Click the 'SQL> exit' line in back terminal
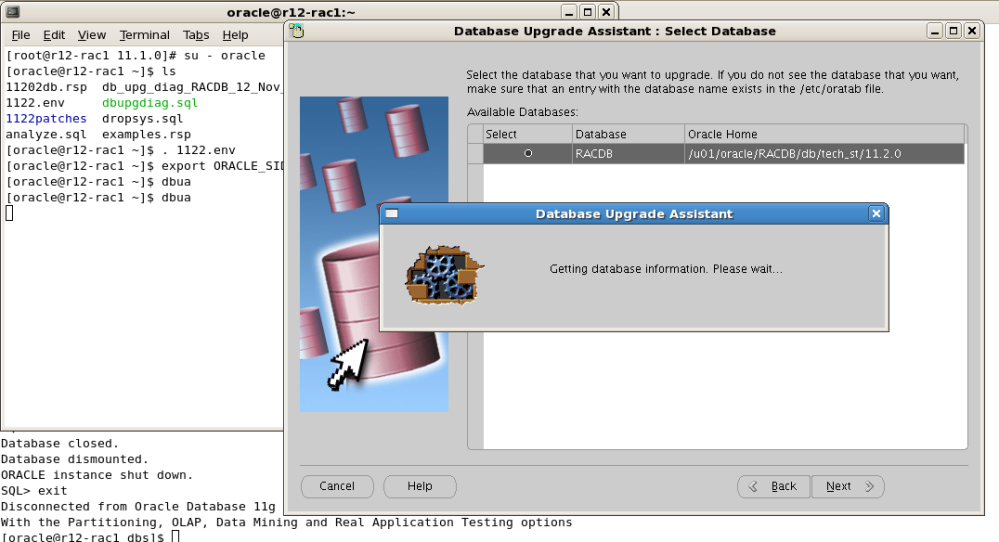This screenshot has height=542, width=999. 34,491
